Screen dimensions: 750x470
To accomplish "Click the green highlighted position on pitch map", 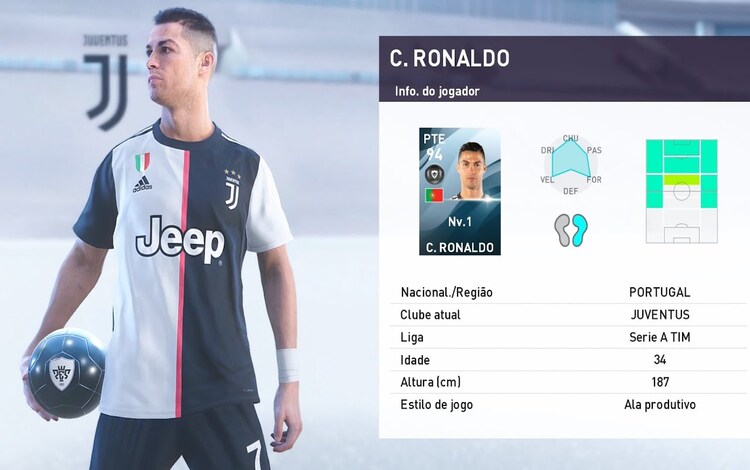I will coord(682,180).
